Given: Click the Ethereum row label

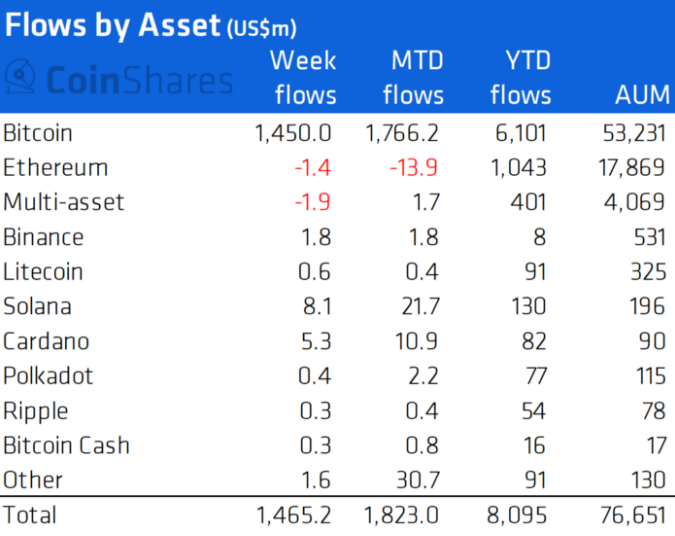Looking at the screenshot, I should [x=55, y=167].
